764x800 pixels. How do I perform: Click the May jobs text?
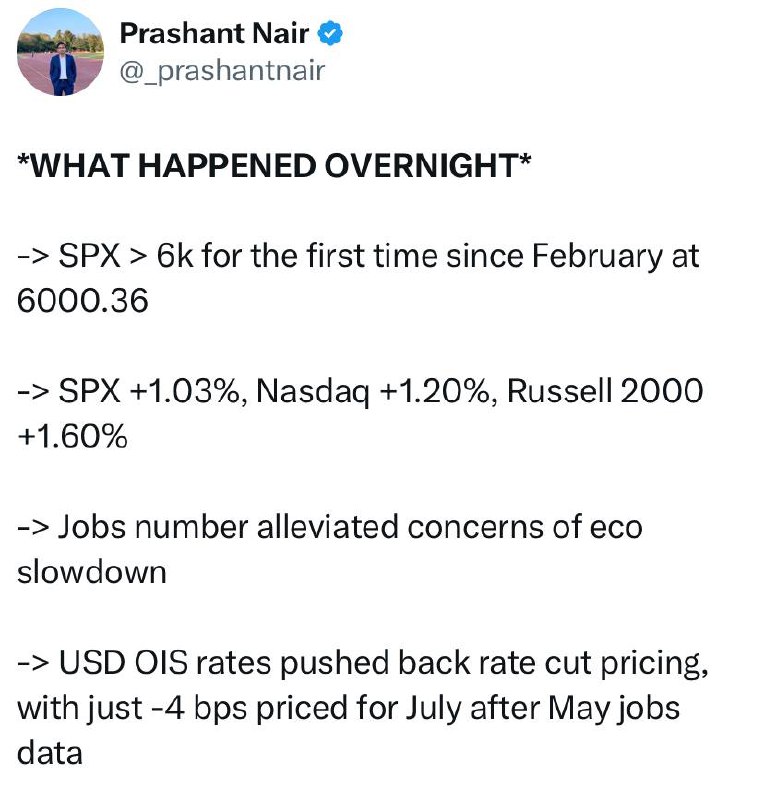click(614, 709)
